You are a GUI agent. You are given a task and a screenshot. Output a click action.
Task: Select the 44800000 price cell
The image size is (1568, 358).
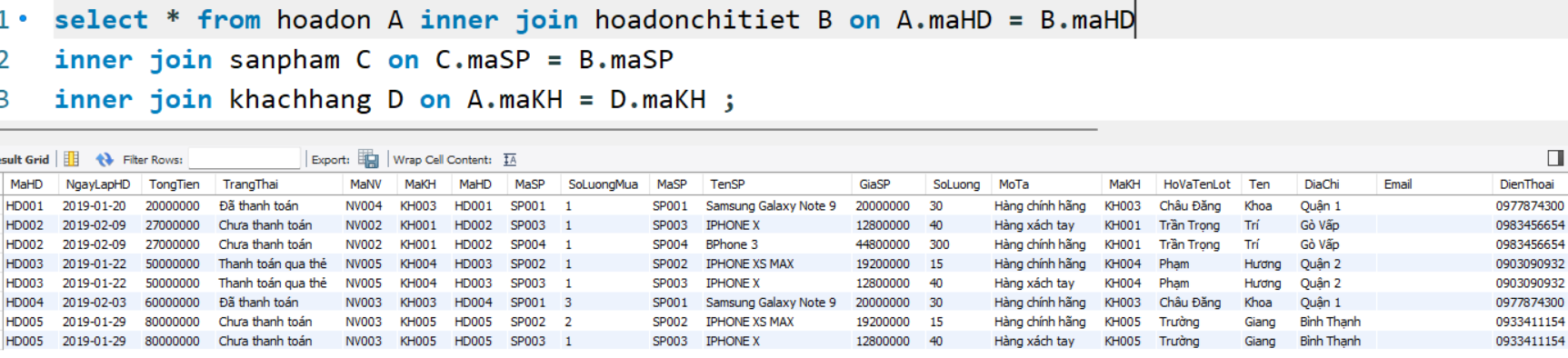(x=883, y=244)
